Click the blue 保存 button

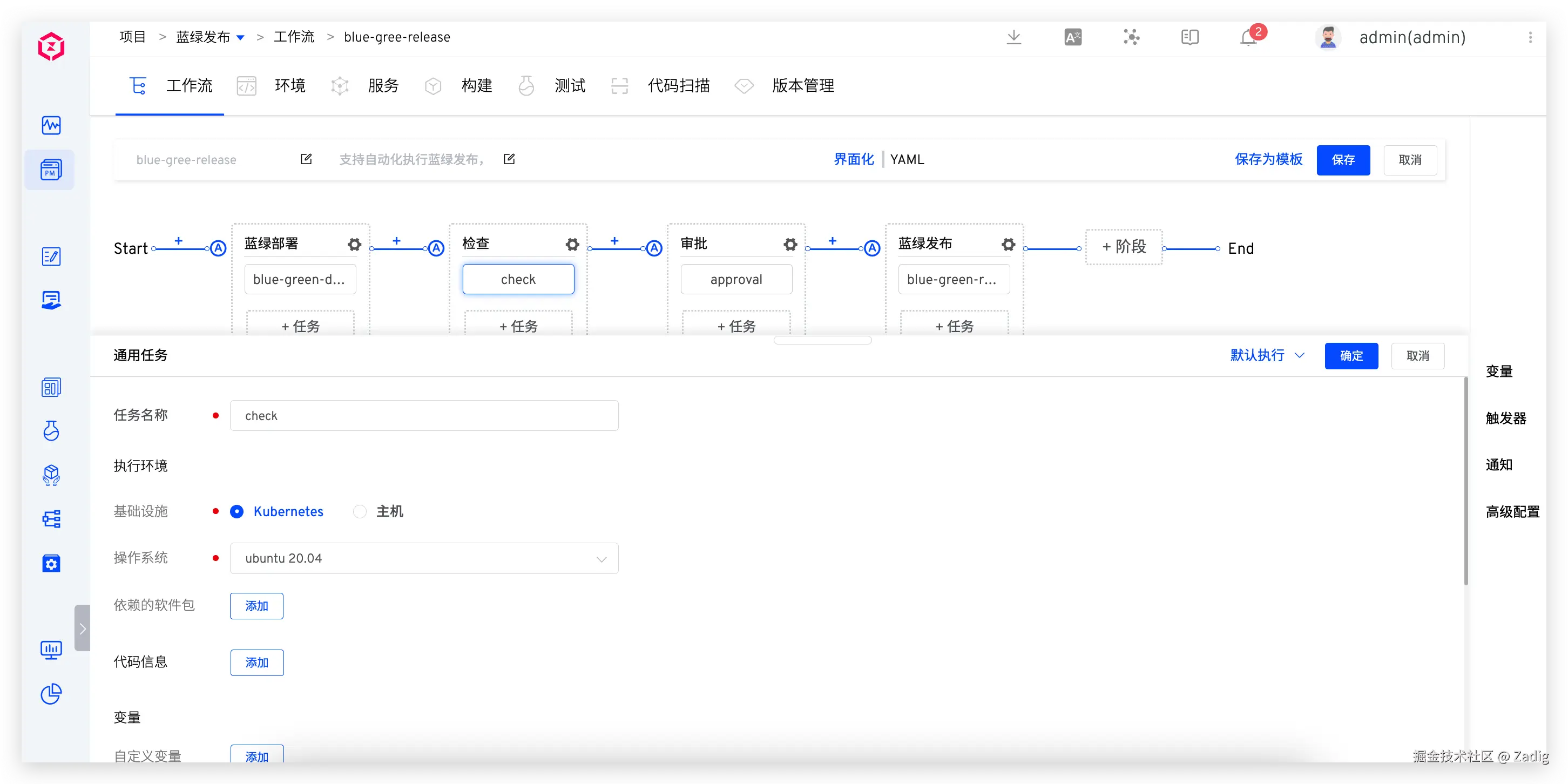pos(1343,160)
